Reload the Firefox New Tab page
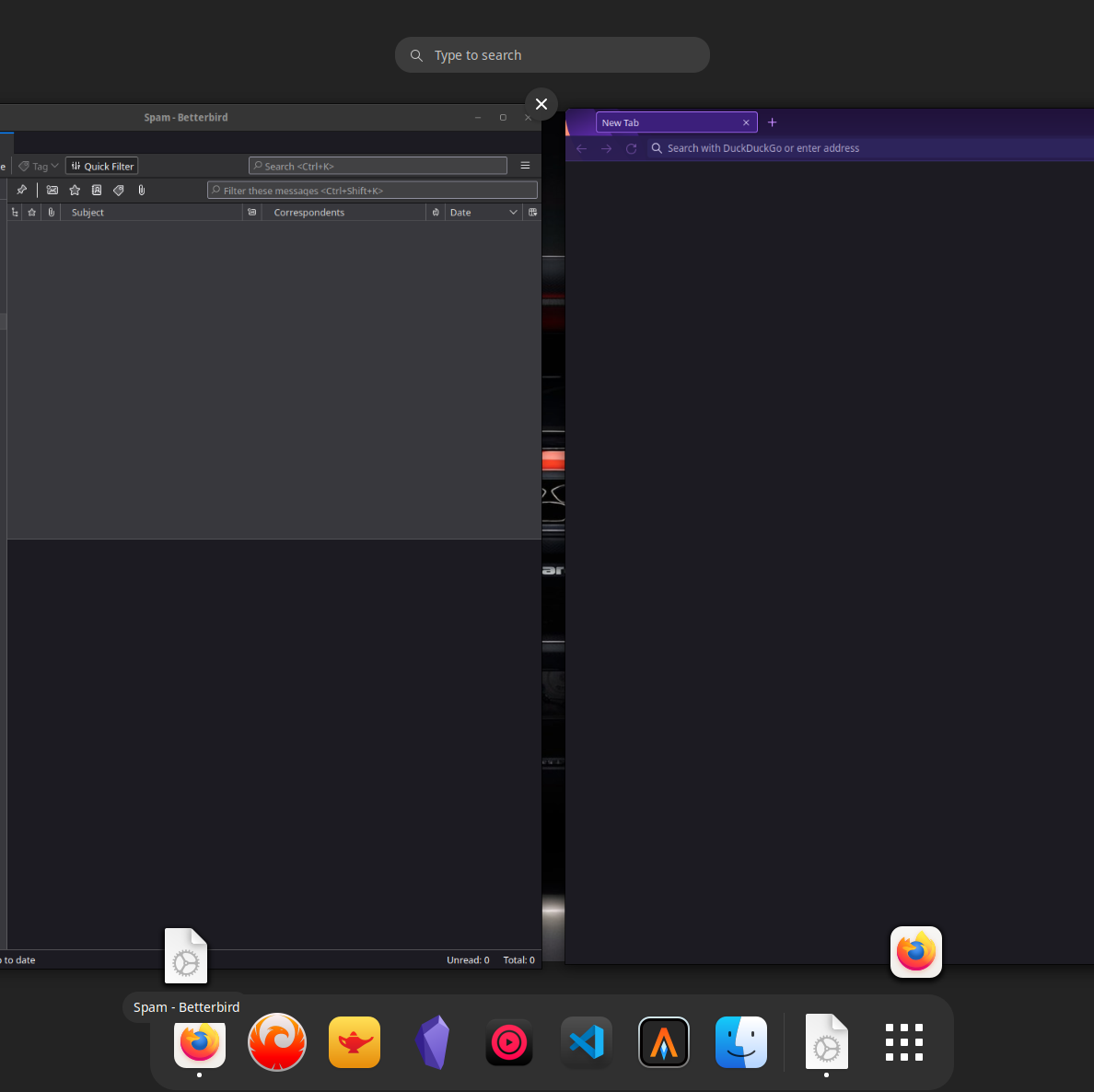 tap(631, 148)
